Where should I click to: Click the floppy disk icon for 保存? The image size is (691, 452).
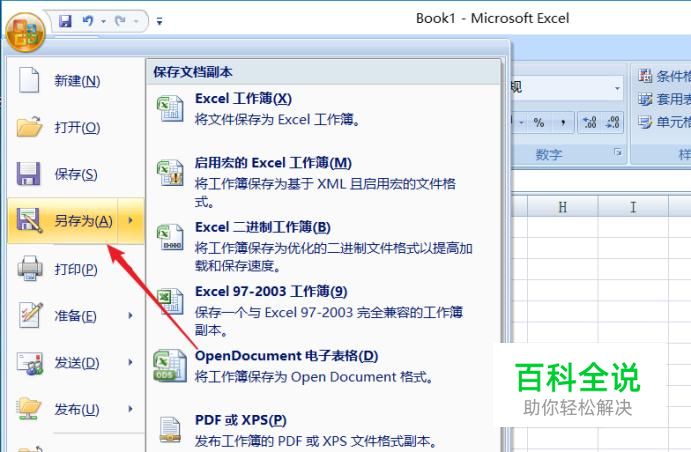pyautogui.click(x=29, y=174)
